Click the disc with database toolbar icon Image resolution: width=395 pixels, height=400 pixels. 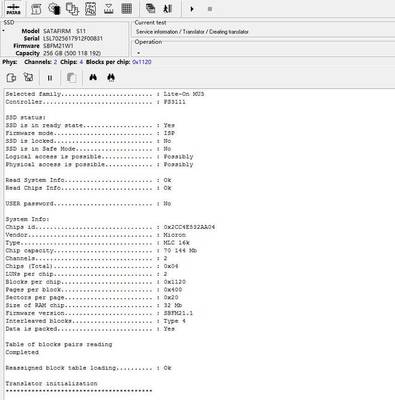coord(54,9)
